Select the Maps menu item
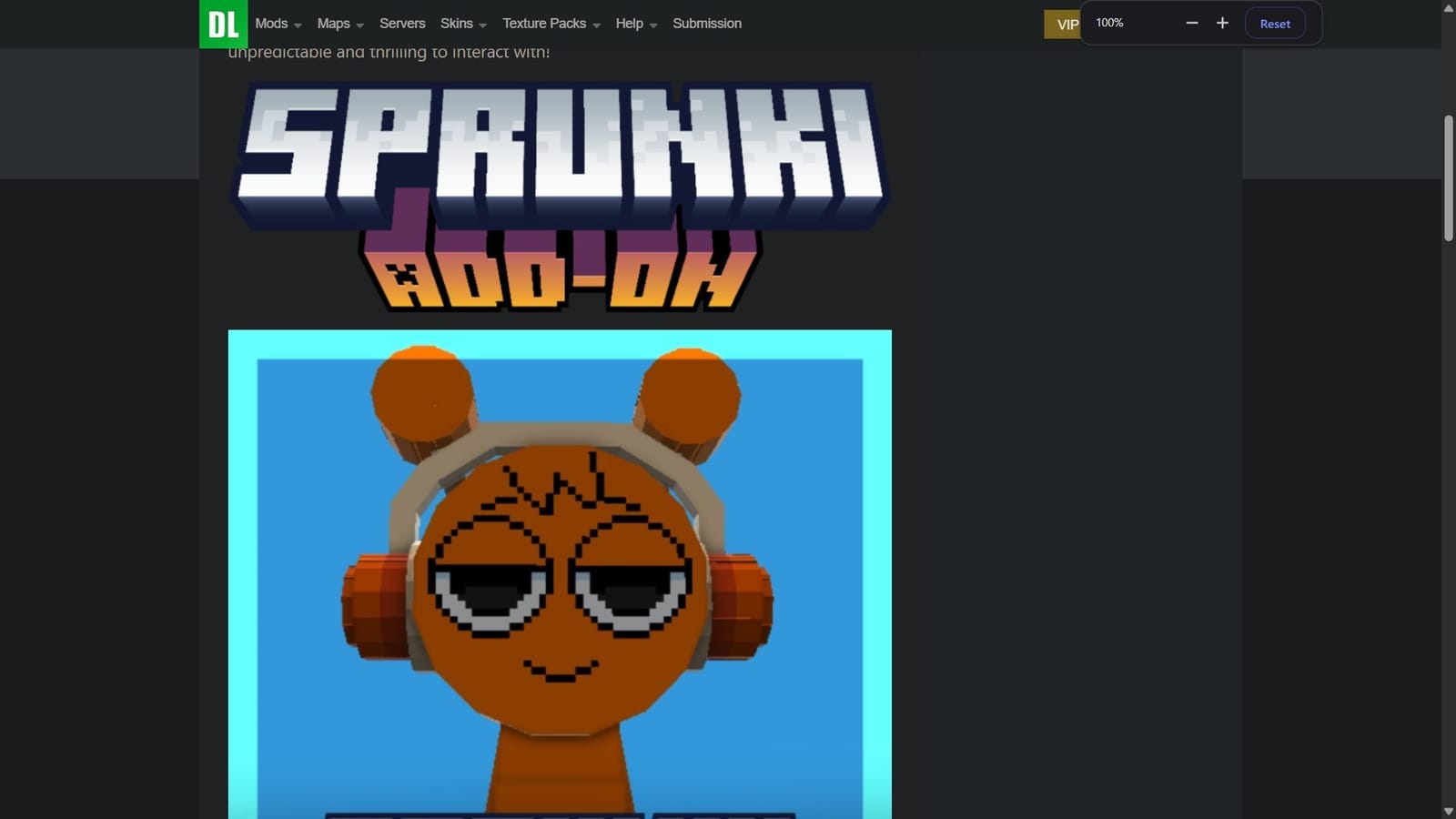This screenshot has width=1456, height=819. click(333, 23)
